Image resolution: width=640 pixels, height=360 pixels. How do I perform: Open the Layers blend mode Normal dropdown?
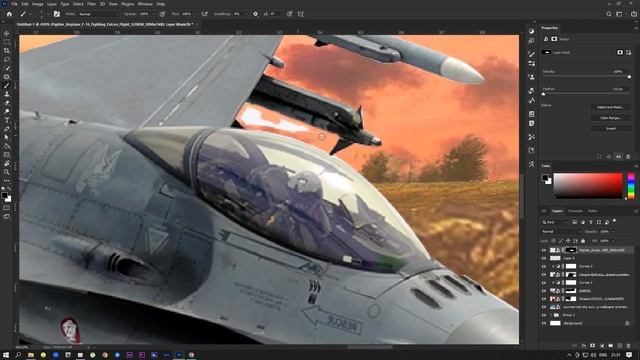tap(561, 231)
